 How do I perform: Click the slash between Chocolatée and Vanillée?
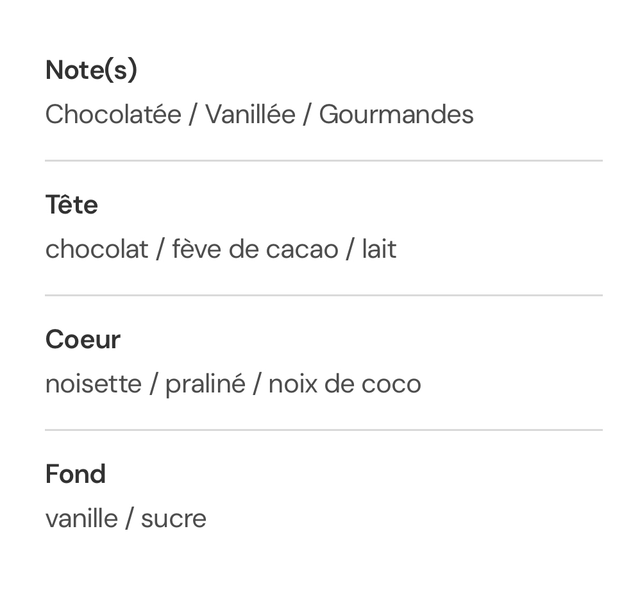[193, 115]
